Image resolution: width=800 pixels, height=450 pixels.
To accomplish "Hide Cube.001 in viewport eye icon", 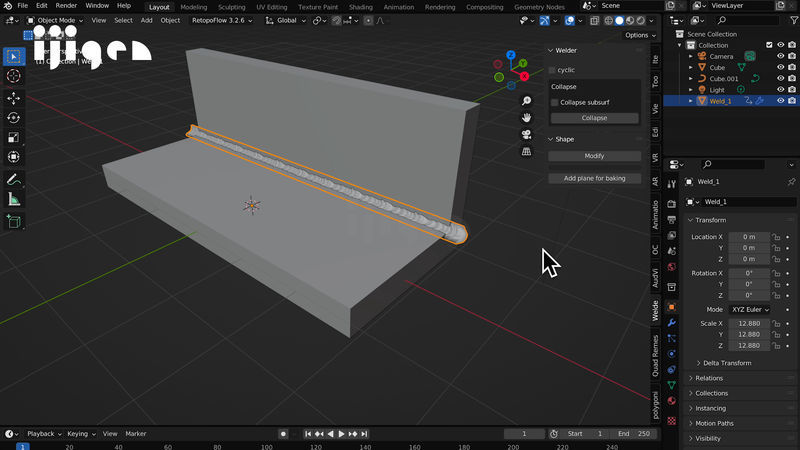I will point(781,79).
